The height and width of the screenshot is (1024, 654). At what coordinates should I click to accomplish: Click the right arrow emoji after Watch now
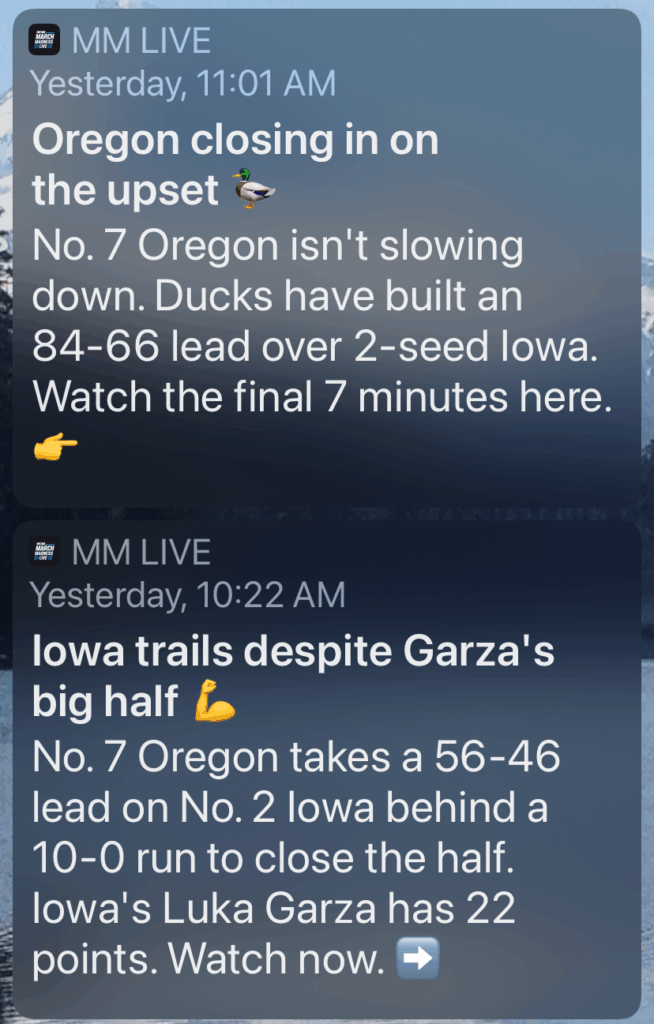417,960
